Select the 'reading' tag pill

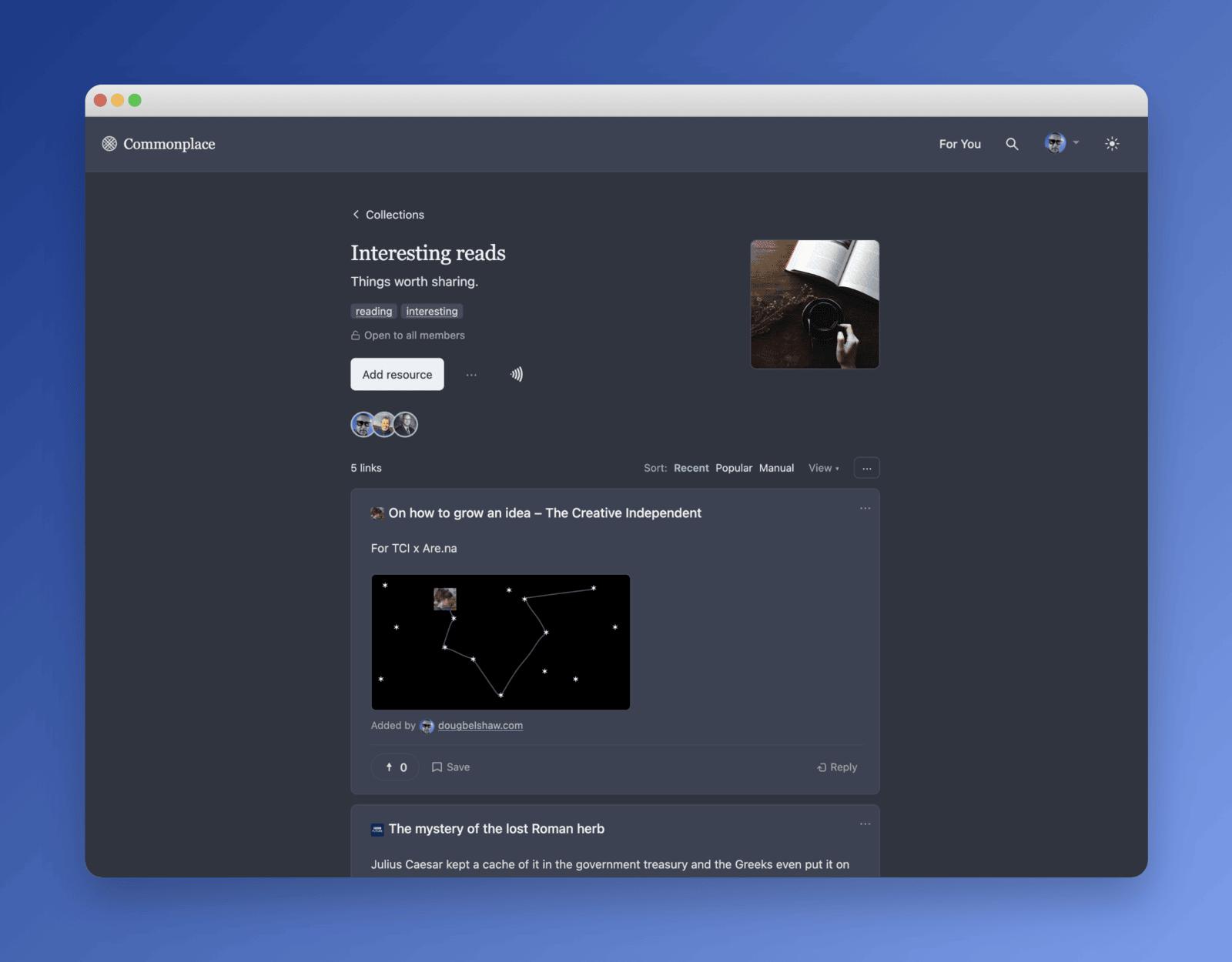click(373, 311)
